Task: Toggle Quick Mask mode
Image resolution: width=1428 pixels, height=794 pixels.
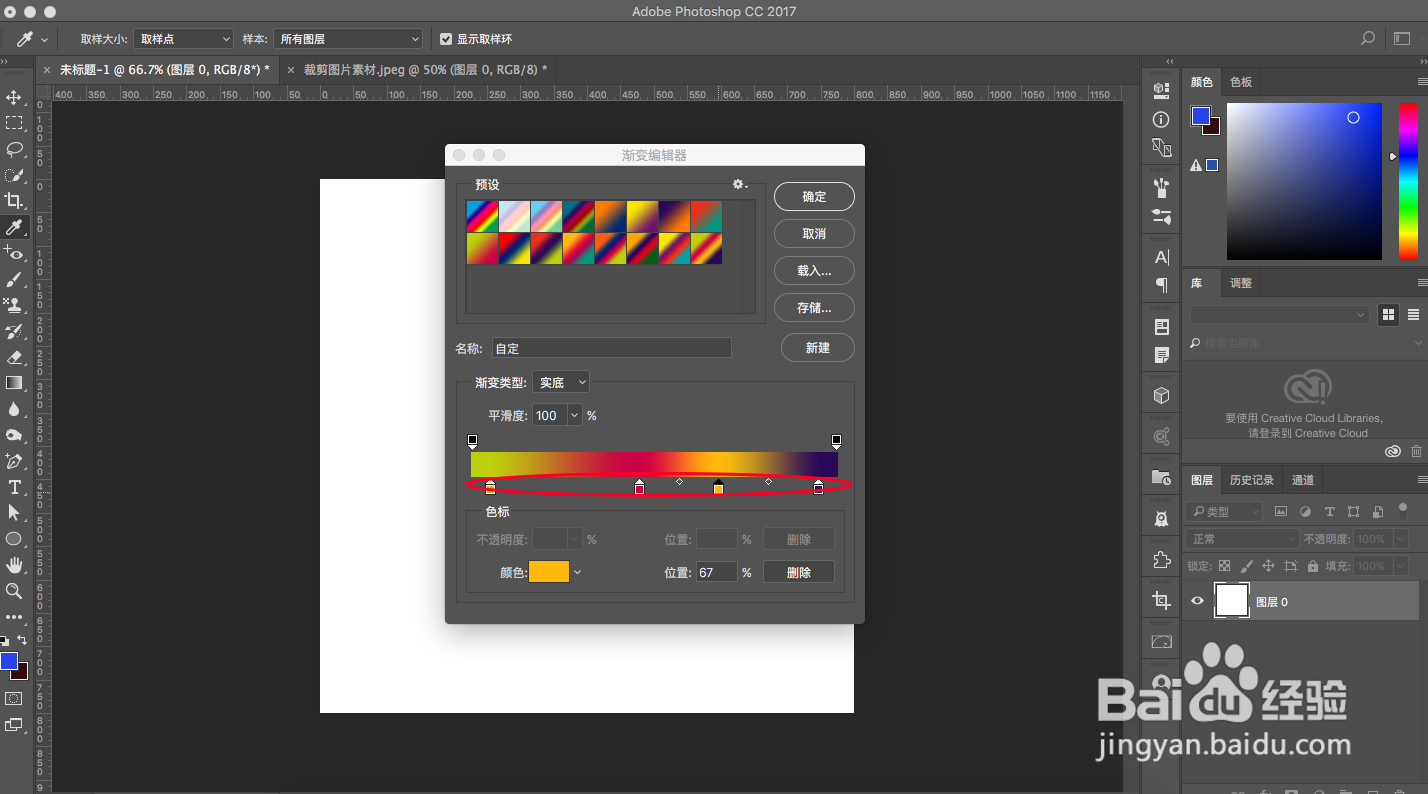Action: pos(14,698)
